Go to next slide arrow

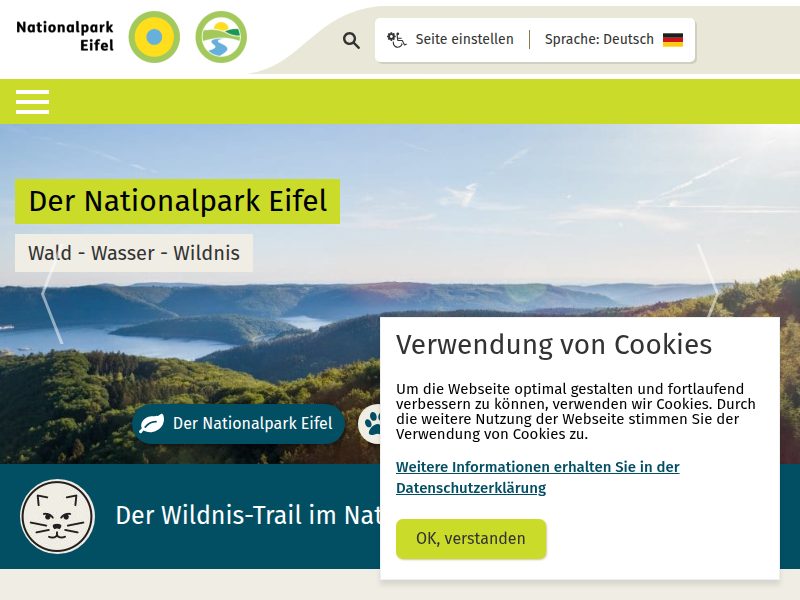(709, 281)
